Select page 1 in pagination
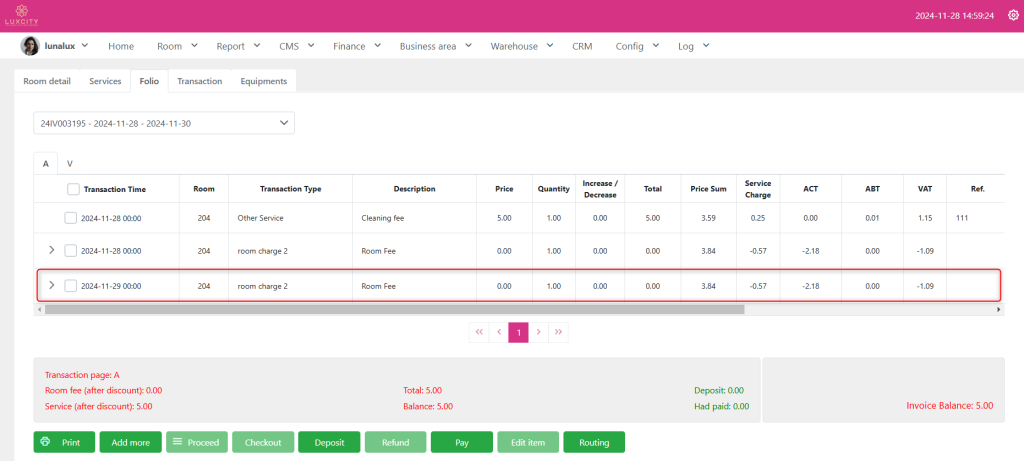This screenshot has width=1024, height=461. 518,332
